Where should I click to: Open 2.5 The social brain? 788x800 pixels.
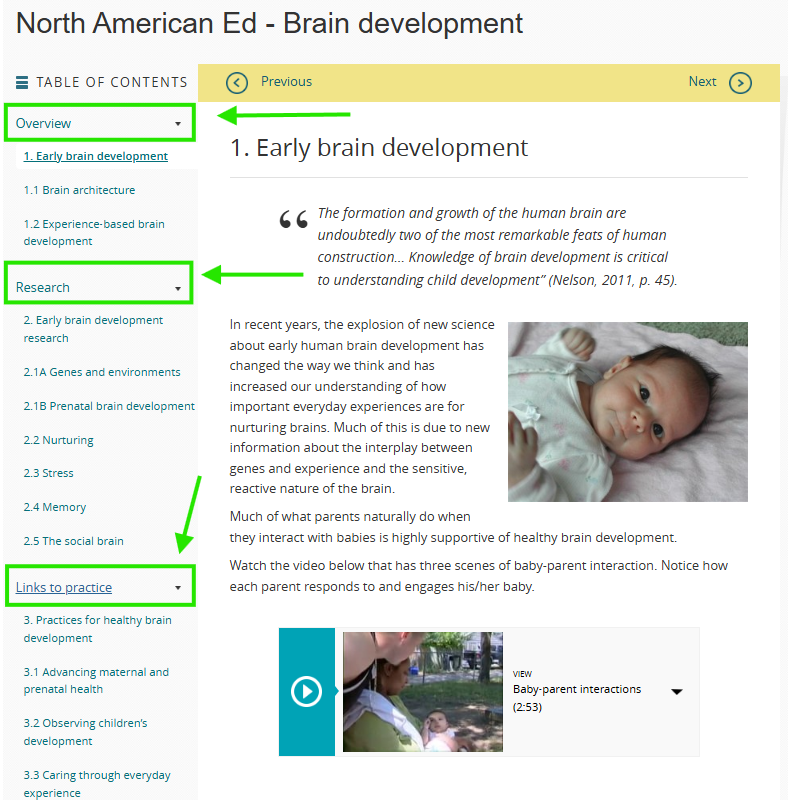coord(73,541)
